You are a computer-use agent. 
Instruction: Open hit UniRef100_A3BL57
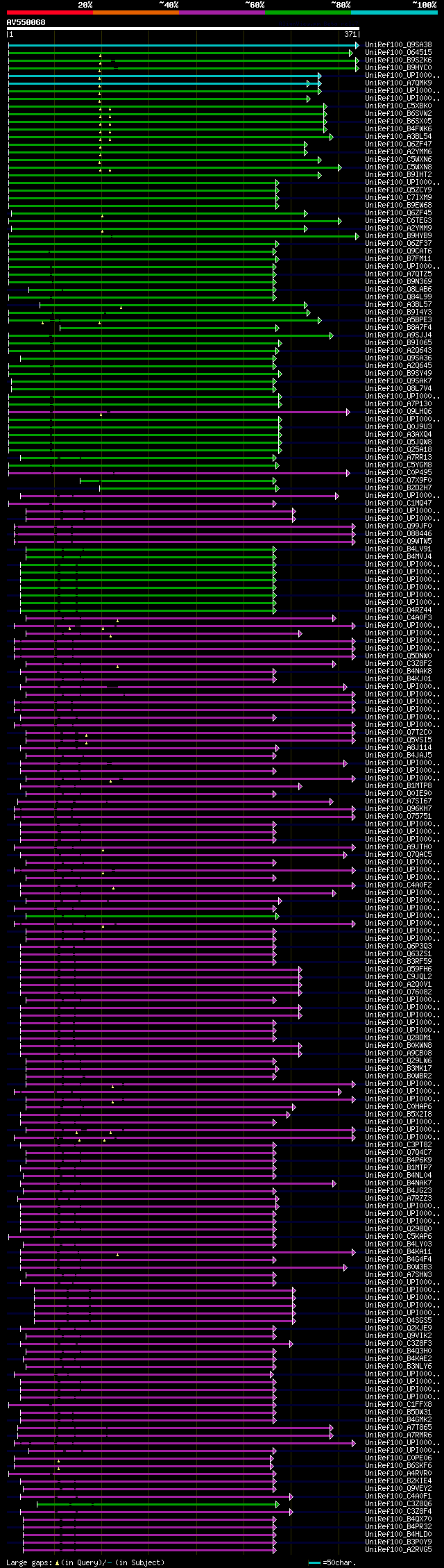(398, 304)
